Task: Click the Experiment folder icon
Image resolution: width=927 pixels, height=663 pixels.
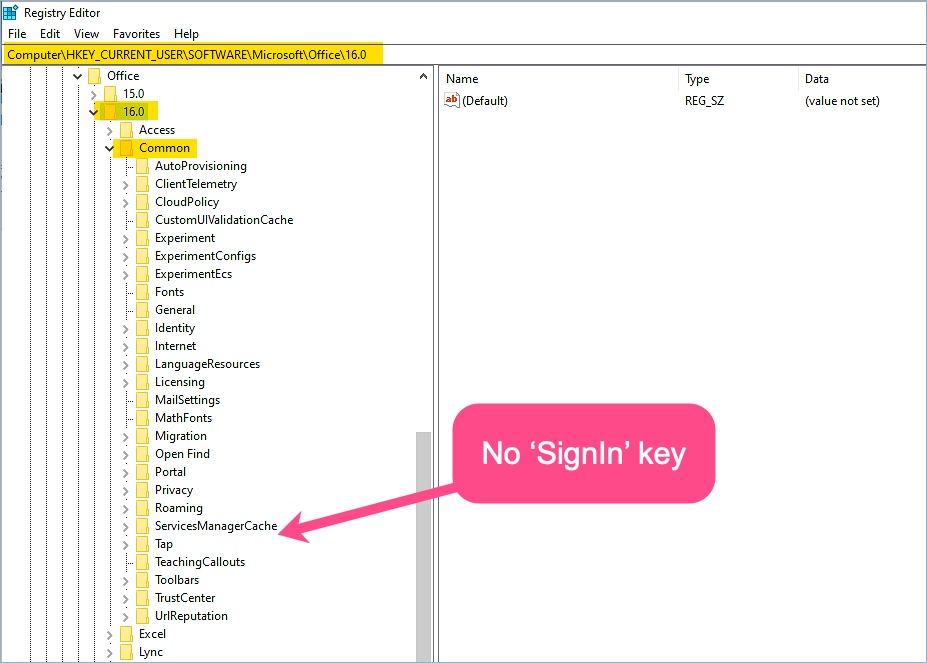Action: [x=142, y=238]
